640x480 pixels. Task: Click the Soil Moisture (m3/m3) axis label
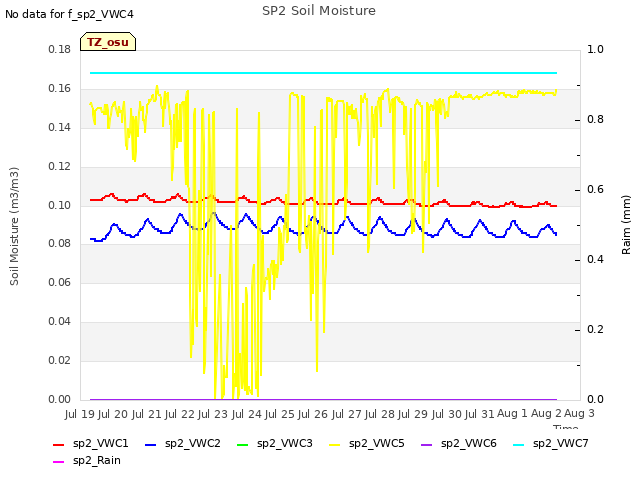coord(14,226)
